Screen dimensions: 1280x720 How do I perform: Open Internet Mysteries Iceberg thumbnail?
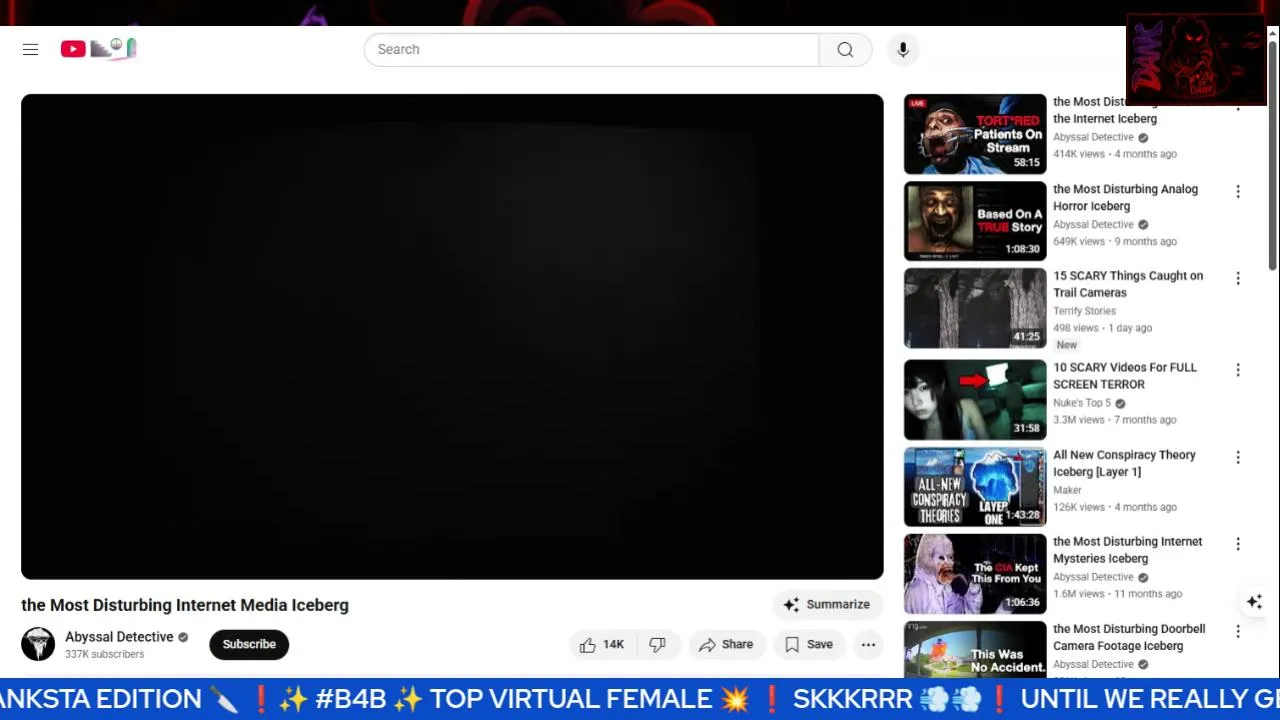[975, 574]
